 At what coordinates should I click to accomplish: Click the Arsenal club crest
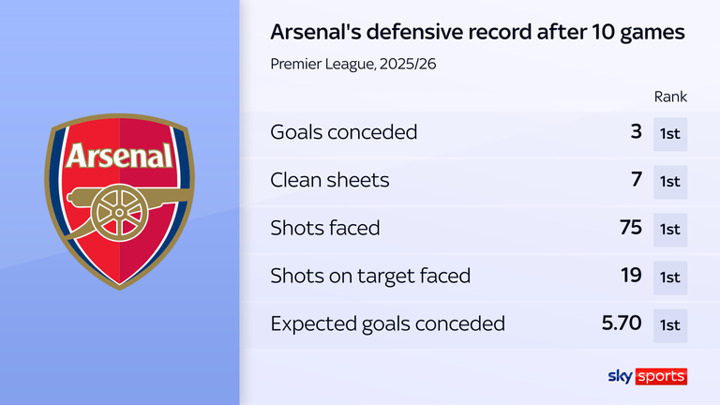[x=121, y=202]
